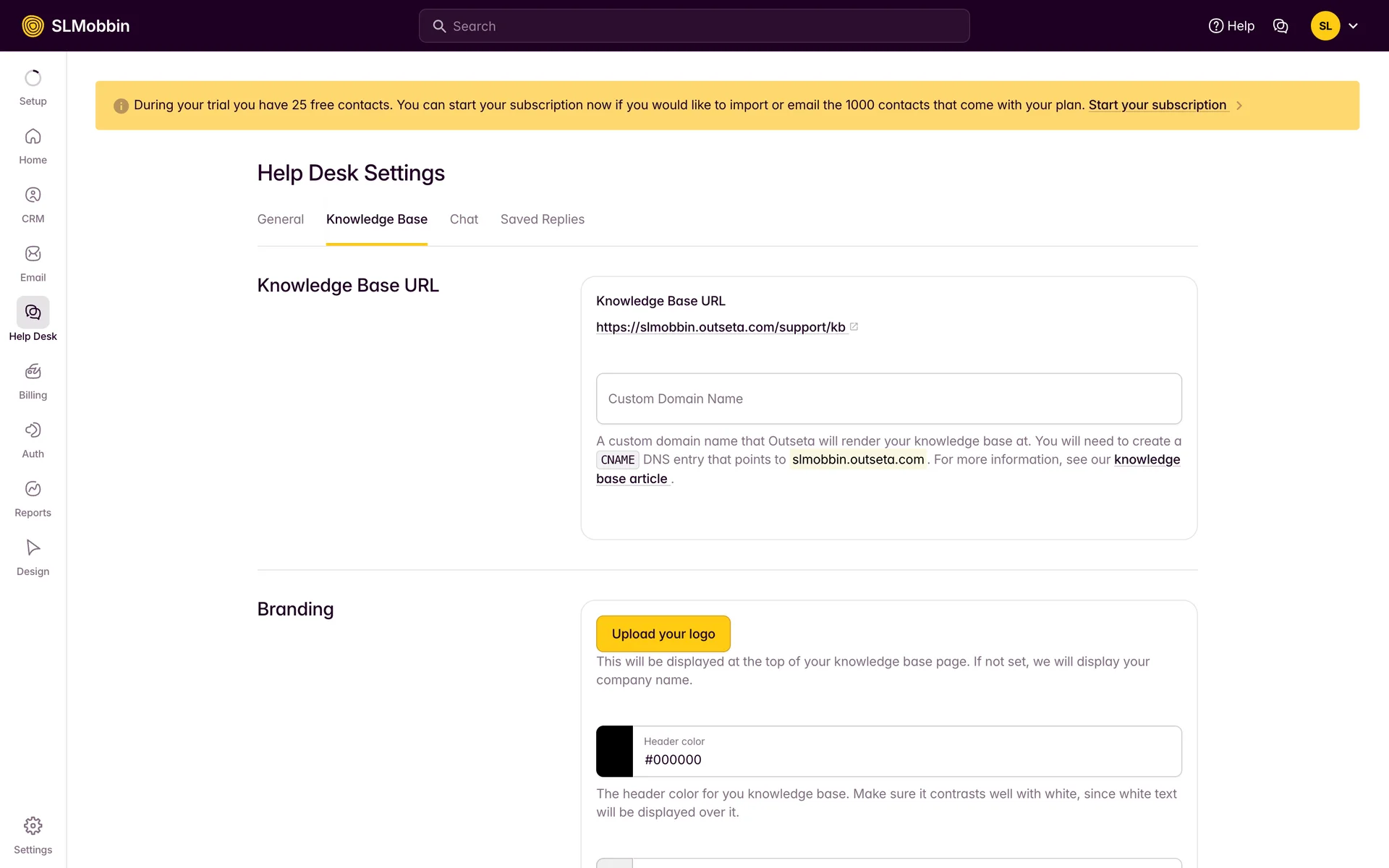Open the Email sidebar icon
The width and height of the screenshot is (1389, 868).
(x=33, y=254)
